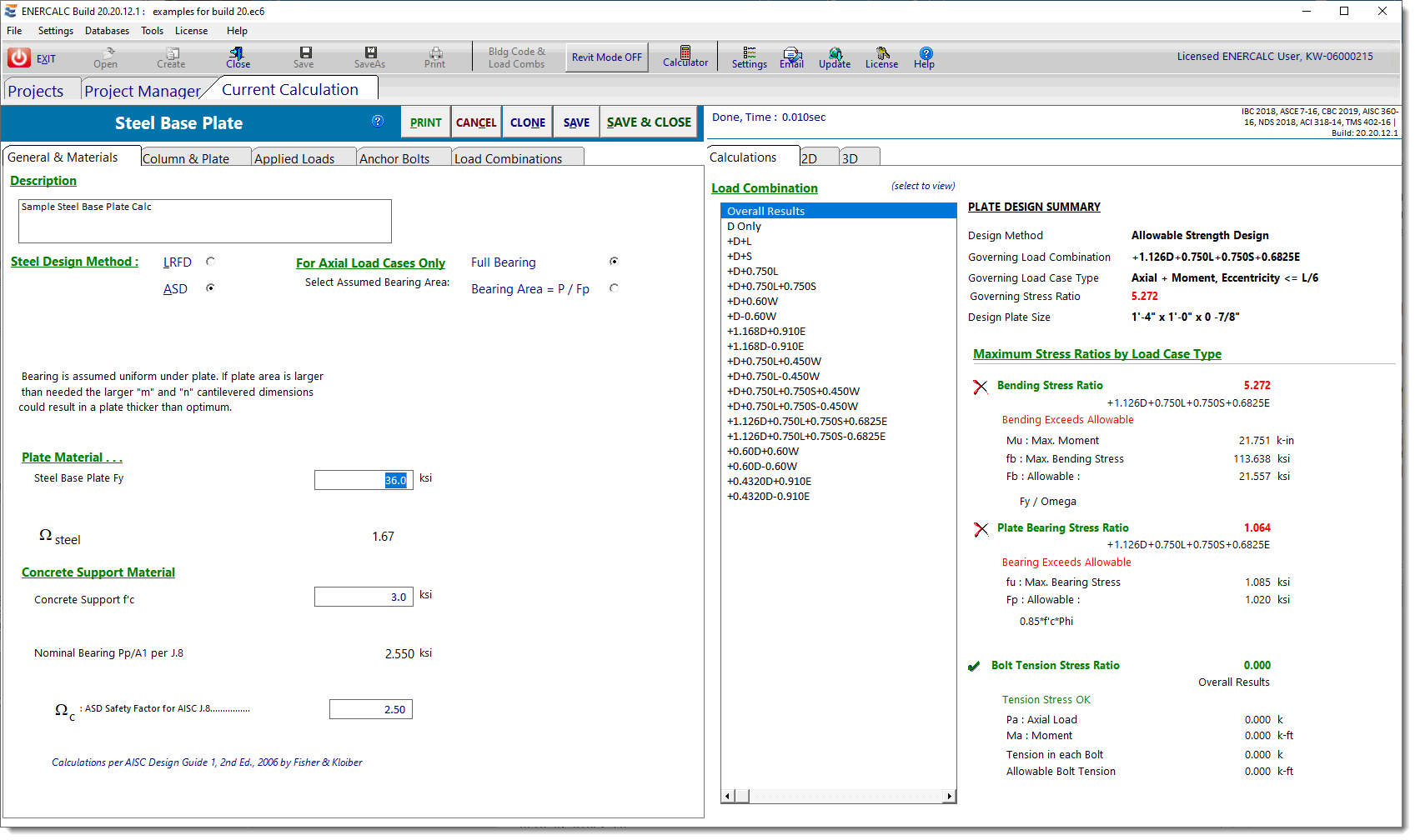Open the Databases menu
This screenshot has height=840, width=1415.
coord(107,31)
